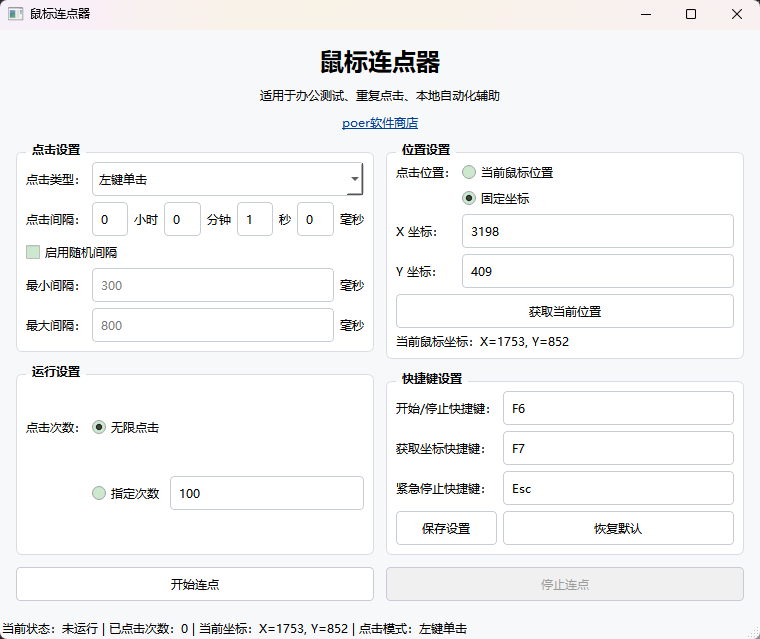
Task: Click the 秒 interval input field
Action: tap(255, 220)
